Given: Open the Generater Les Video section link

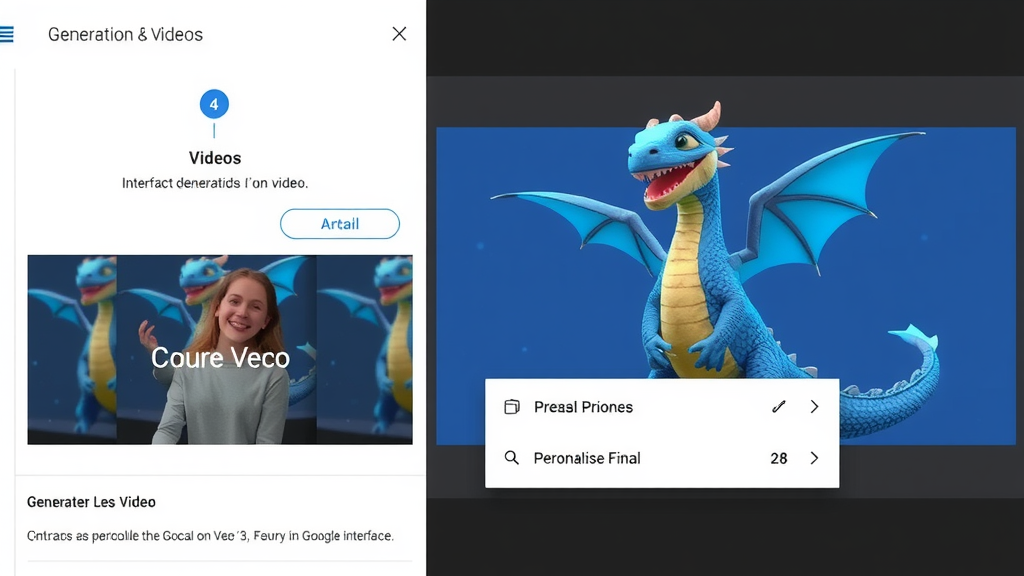Looking at the screenshot, I should coord(89,501).
